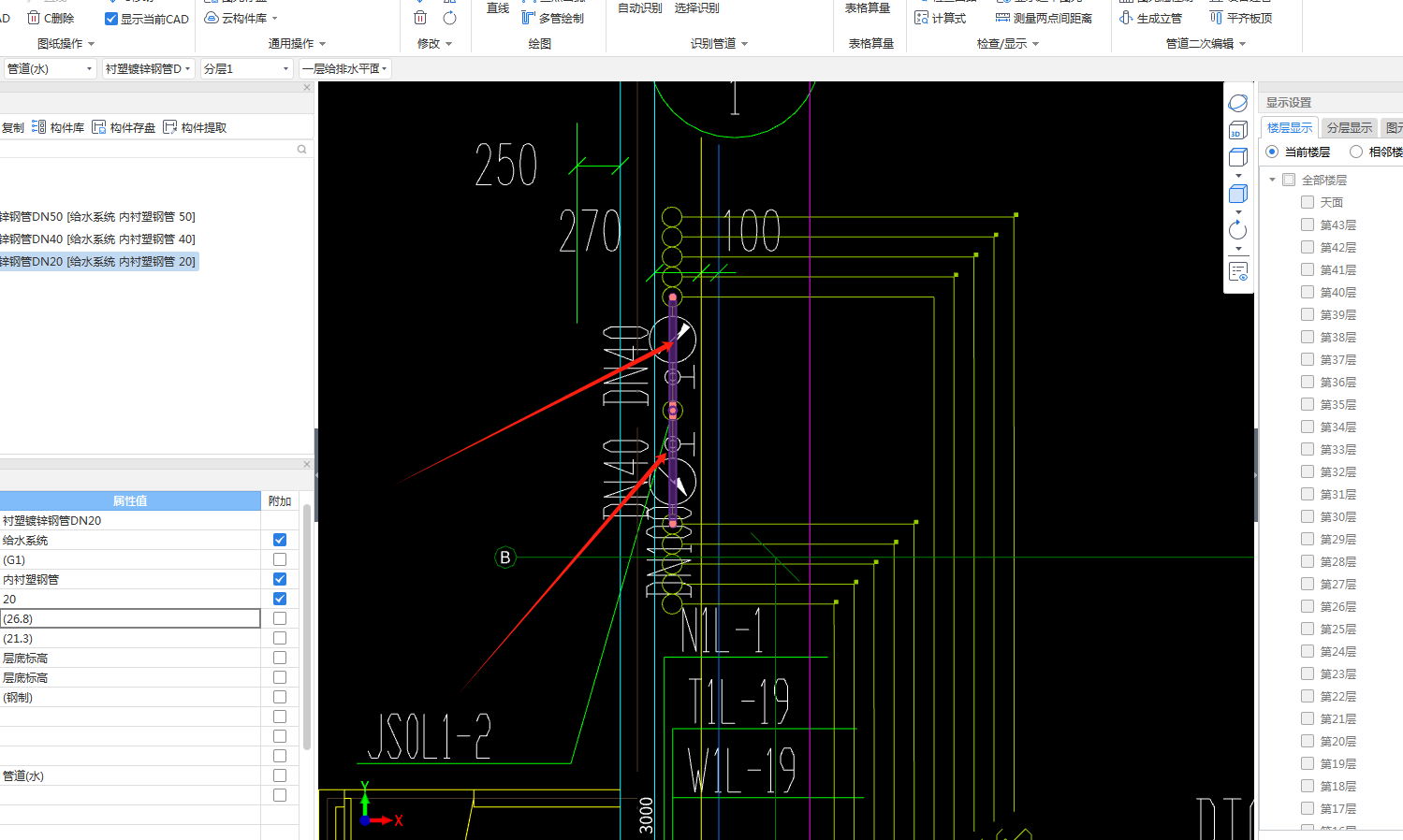Click the rotate view circular arrow icon
1403x840 pixels.
coord(1238,230)
